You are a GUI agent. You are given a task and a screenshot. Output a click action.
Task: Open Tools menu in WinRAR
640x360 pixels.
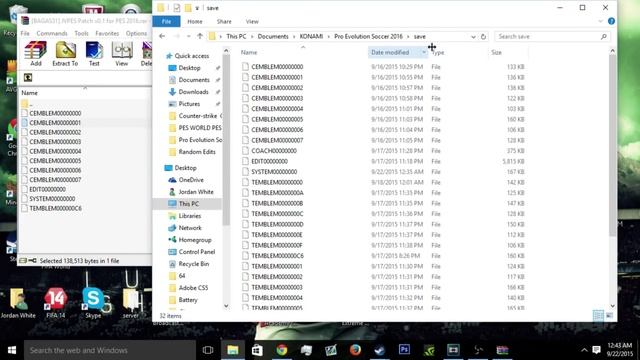coord(81,33)
